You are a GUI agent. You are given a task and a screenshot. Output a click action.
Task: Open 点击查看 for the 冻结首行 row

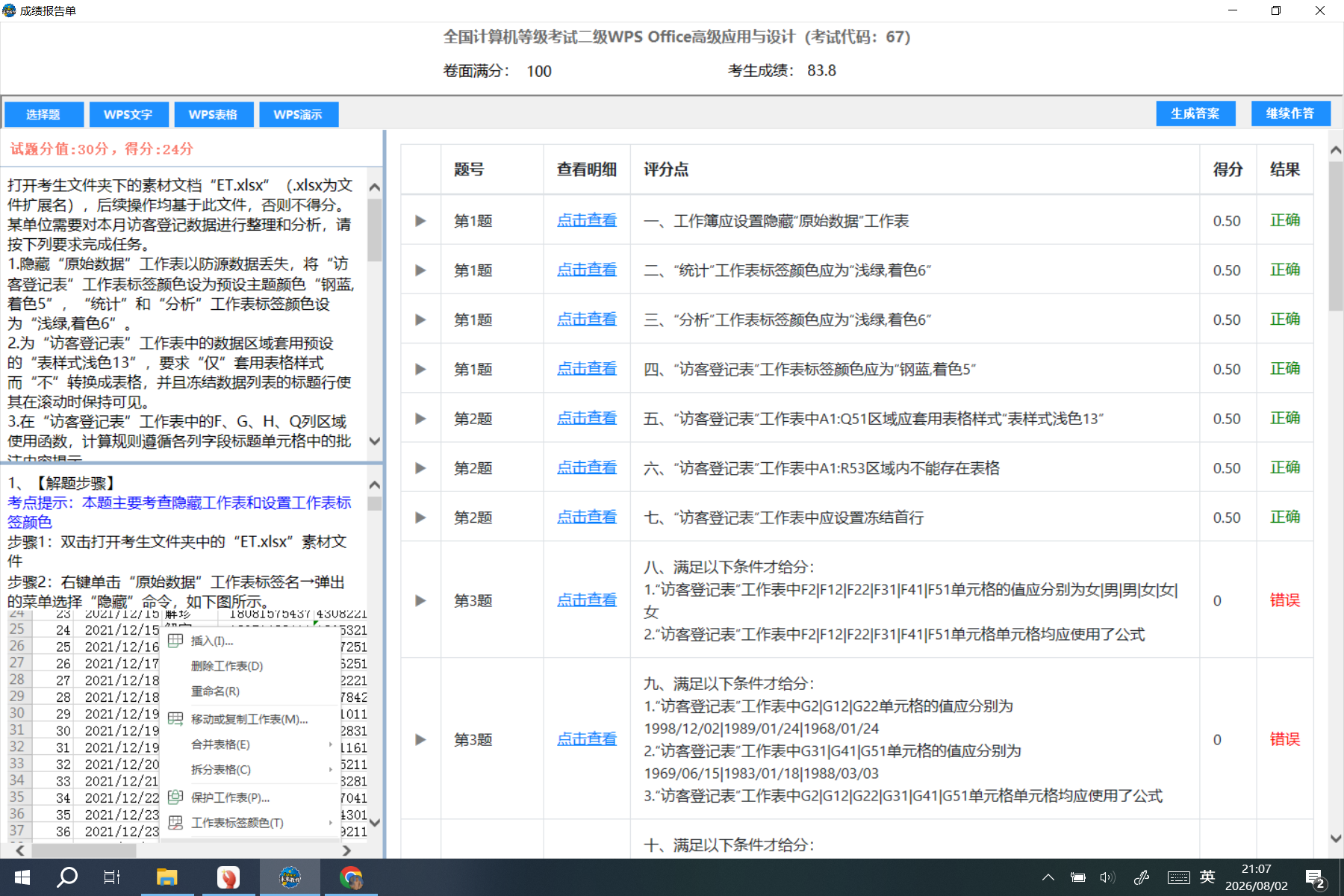click(x=587, y=517)
